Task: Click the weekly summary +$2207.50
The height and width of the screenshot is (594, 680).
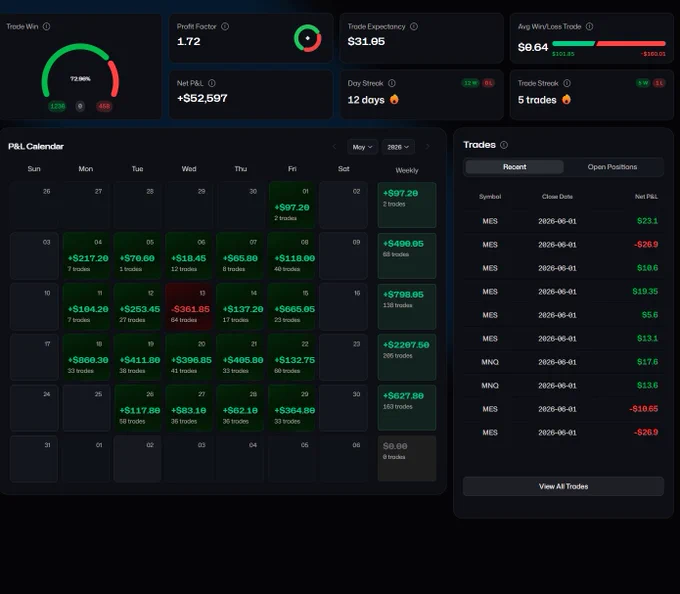Action: (407, 357)
